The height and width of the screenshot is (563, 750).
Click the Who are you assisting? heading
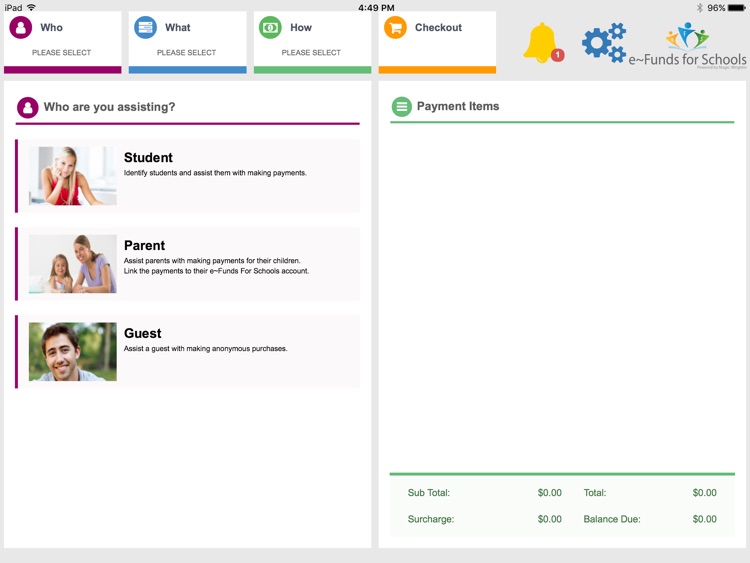pyautogui.click(x=110, y=107)
